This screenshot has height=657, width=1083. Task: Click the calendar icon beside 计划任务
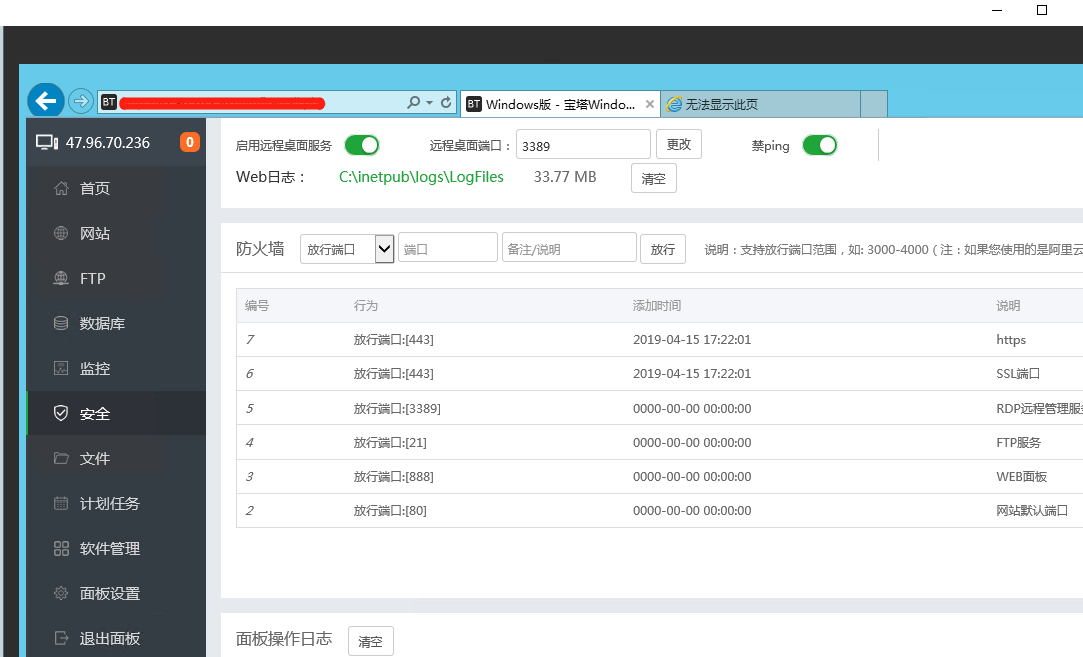(61, 503)
